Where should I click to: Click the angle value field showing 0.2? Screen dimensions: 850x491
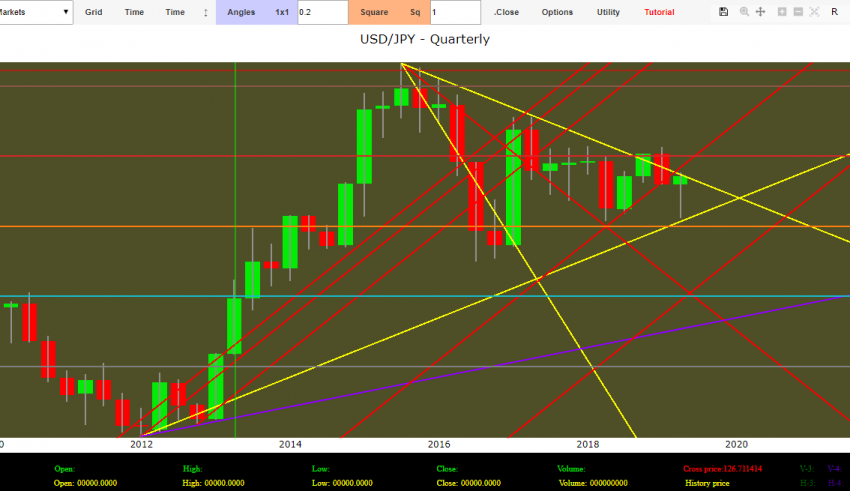click(x=322, y=12)
